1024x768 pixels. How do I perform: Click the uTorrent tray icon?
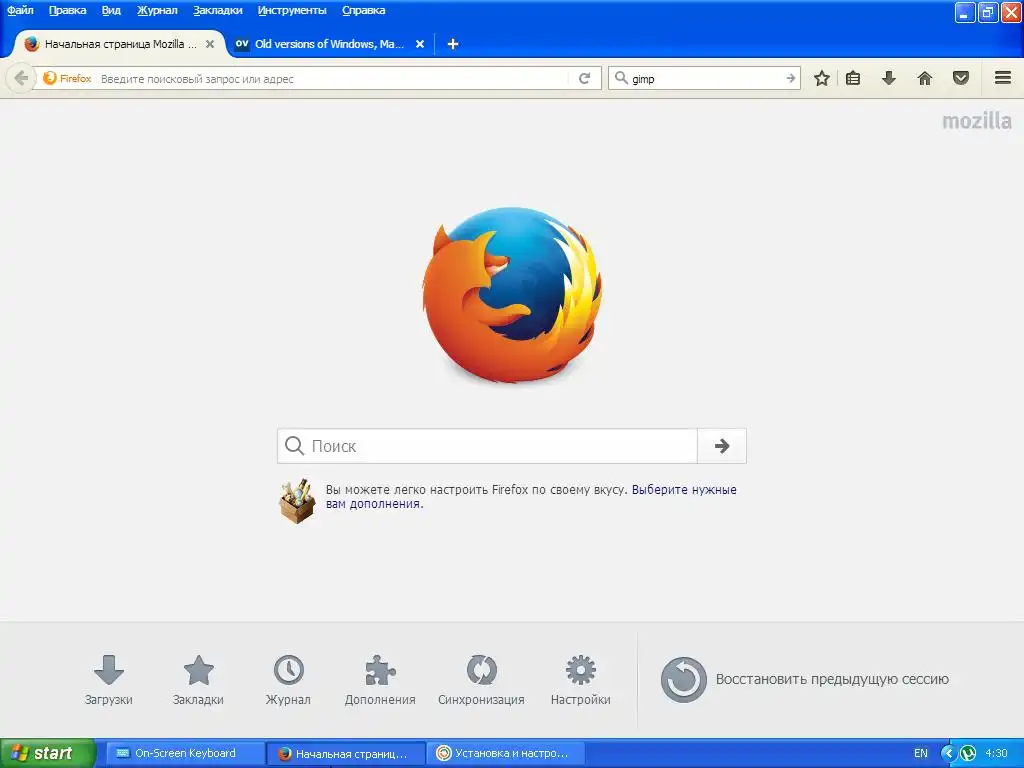click(967, 753)
